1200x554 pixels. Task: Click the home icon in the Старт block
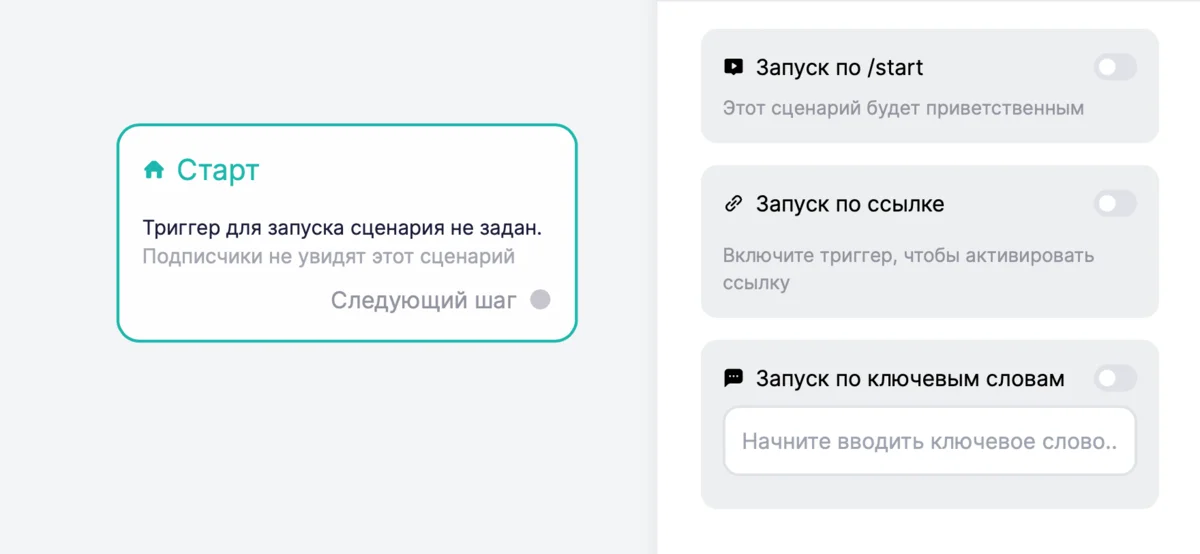pyautogui.click(x=154, y=171)
